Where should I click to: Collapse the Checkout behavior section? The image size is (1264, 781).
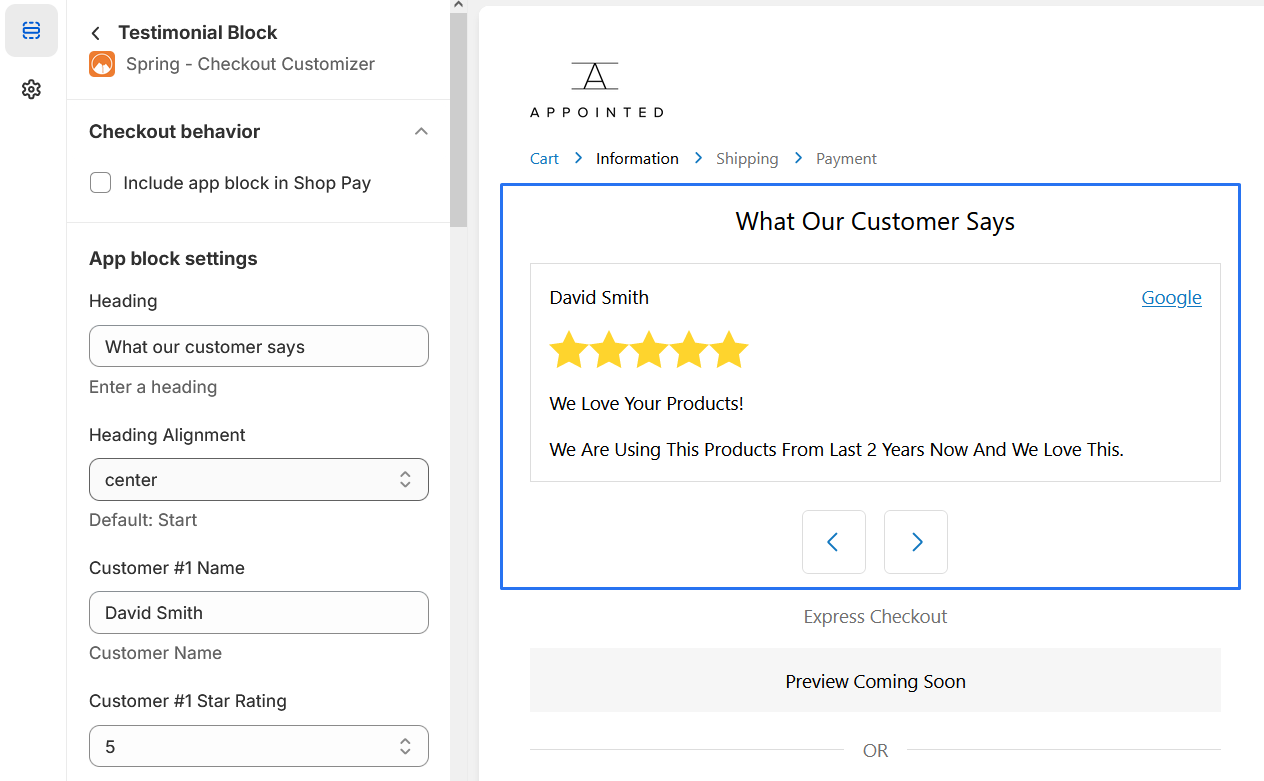tap(421, 130)
